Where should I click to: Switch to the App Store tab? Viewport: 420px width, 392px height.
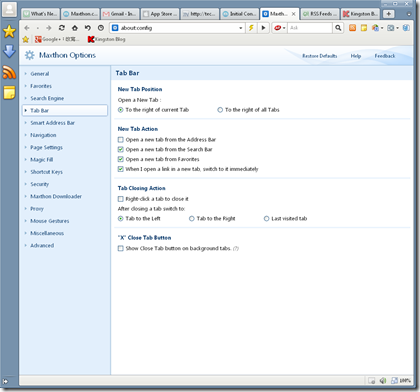(x=160, y=14)
